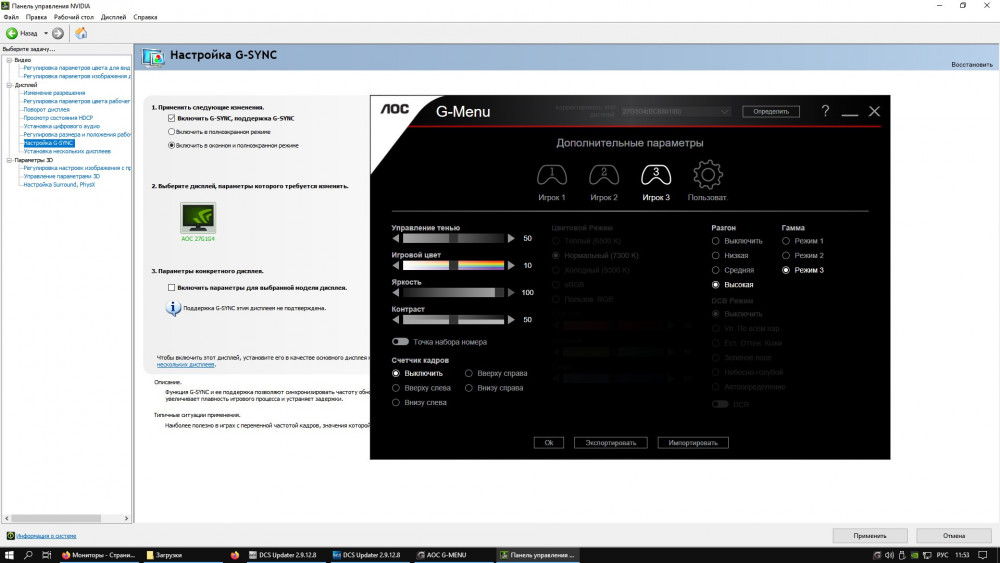Select Включить в оконном и полноэкранном режиме

tap(172, 145)
